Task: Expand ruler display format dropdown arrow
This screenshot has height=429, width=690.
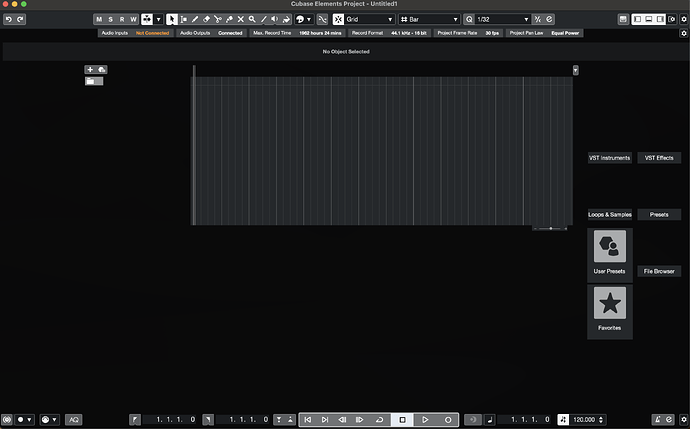Action: point(576,70)
